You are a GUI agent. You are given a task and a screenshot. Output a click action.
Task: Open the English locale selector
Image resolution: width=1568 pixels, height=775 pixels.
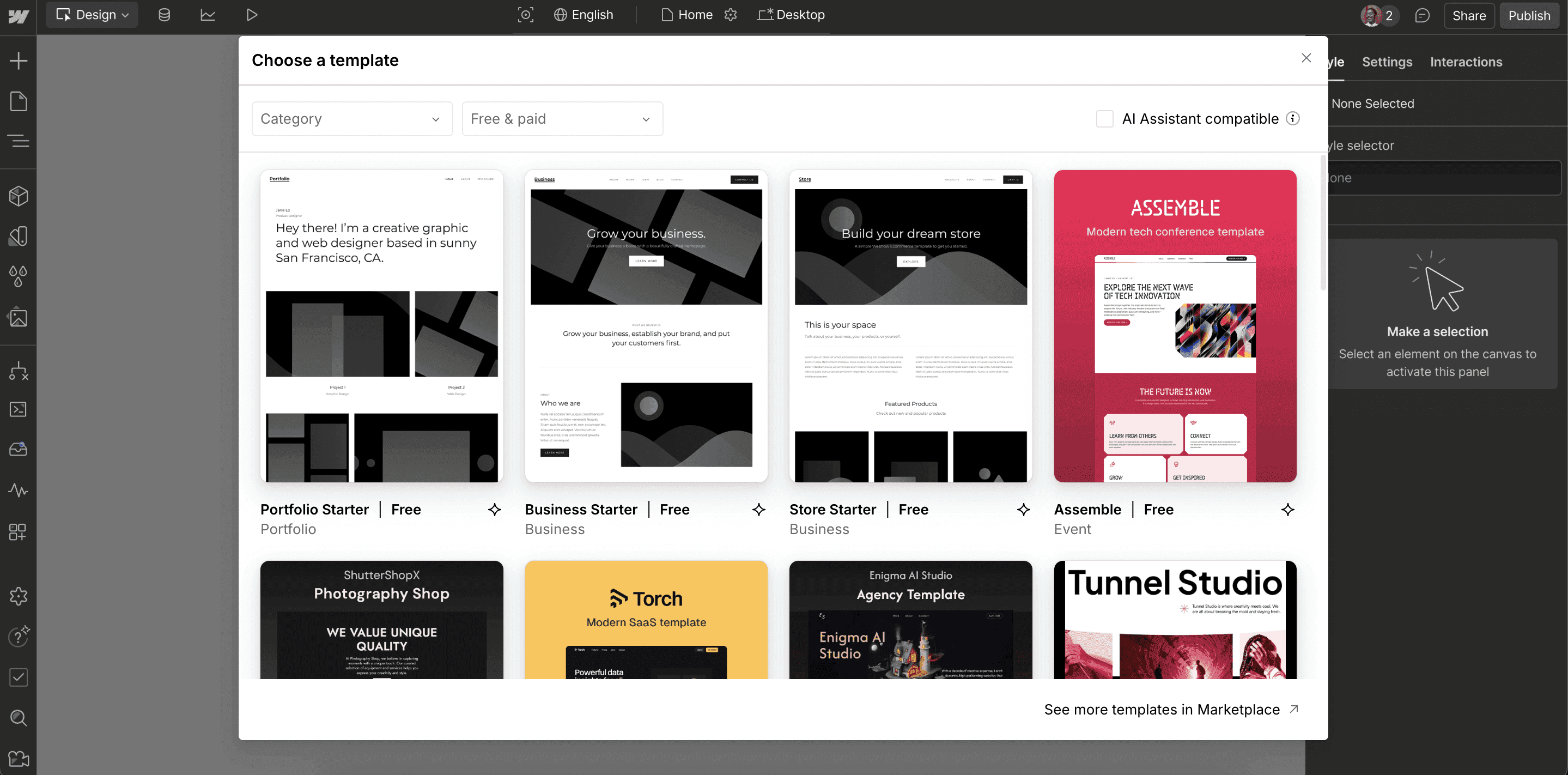[583, 15]
